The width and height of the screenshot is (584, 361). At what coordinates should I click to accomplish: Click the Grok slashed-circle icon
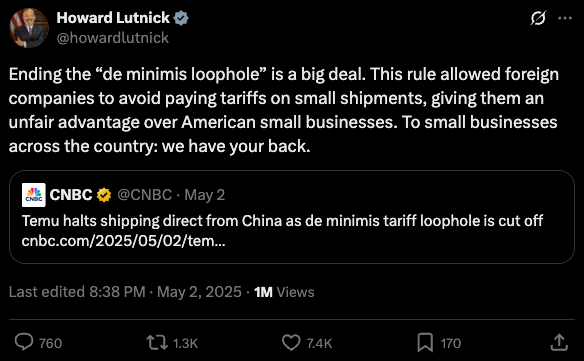pyautogui.click(x=538, y=18)
